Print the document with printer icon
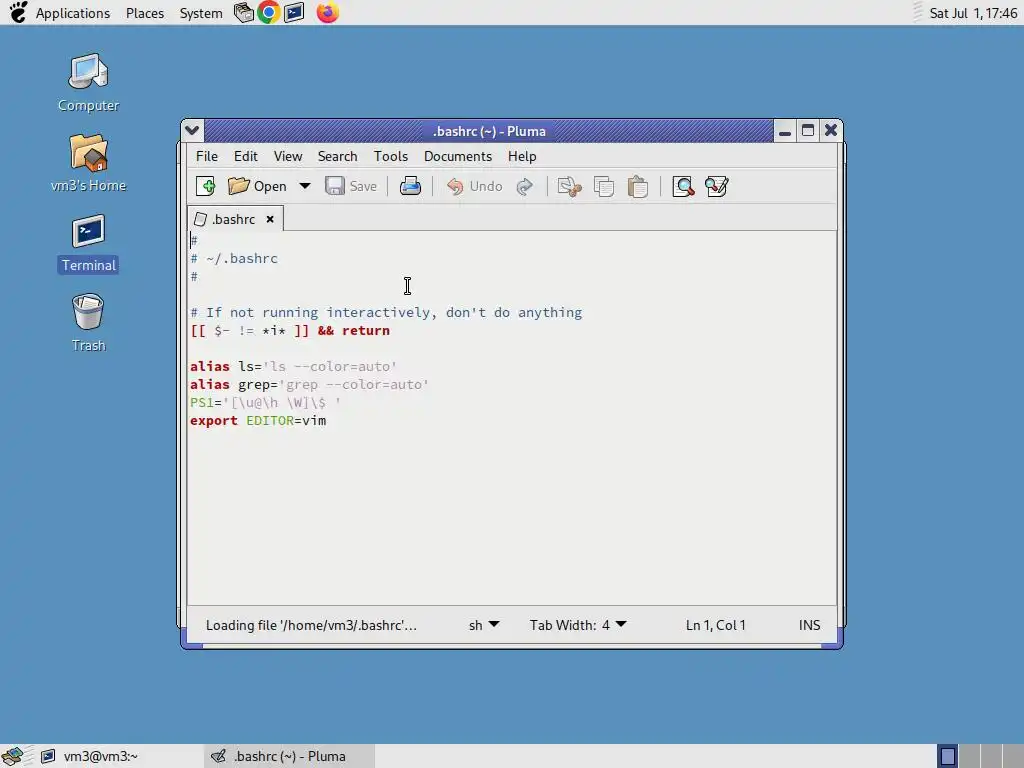The height and width of the screenshot is (768, 1024). coord(410,186)
